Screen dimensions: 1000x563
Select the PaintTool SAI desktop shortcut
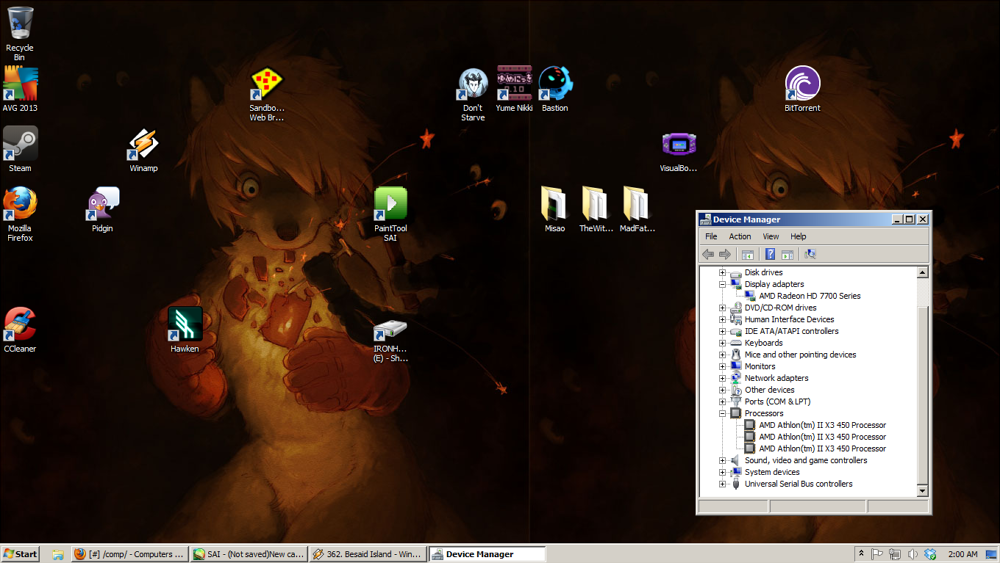point(390,214)
